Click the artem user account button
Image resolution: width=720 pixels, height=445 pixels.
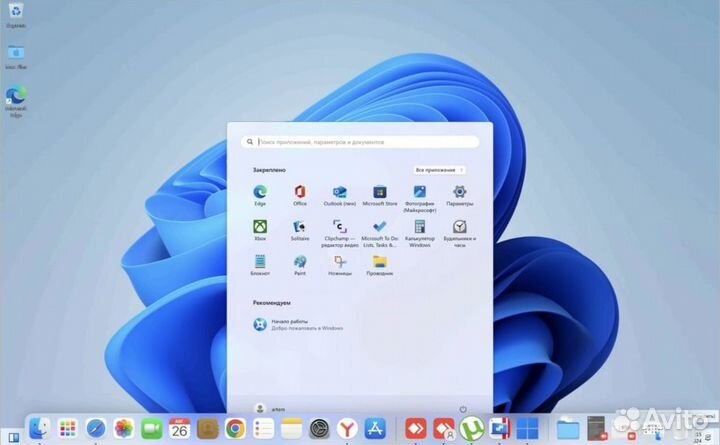pos(270,409)
